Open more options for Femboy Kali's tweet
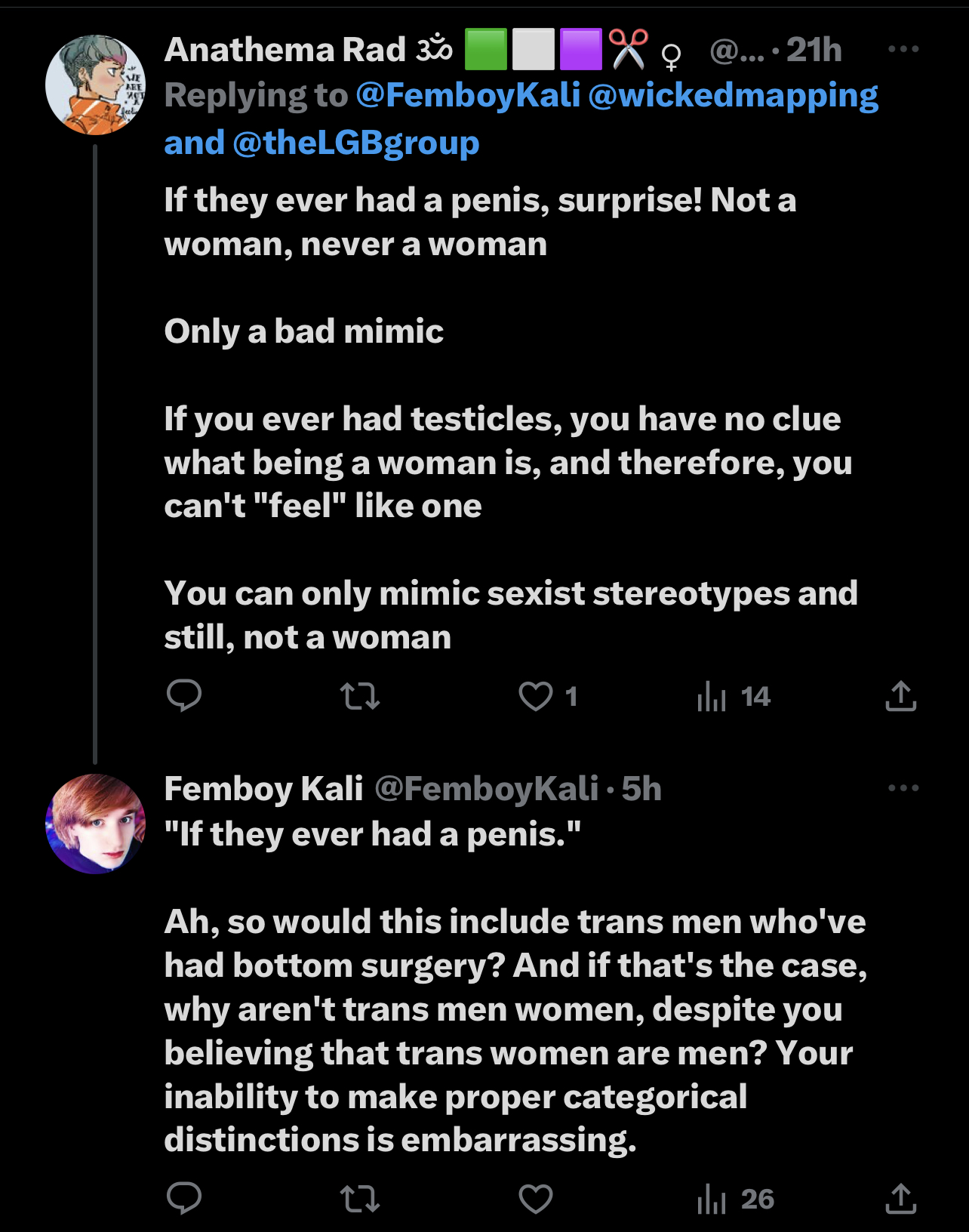The width and height of the screenshot is (969, 1232). tap(903, 788)
